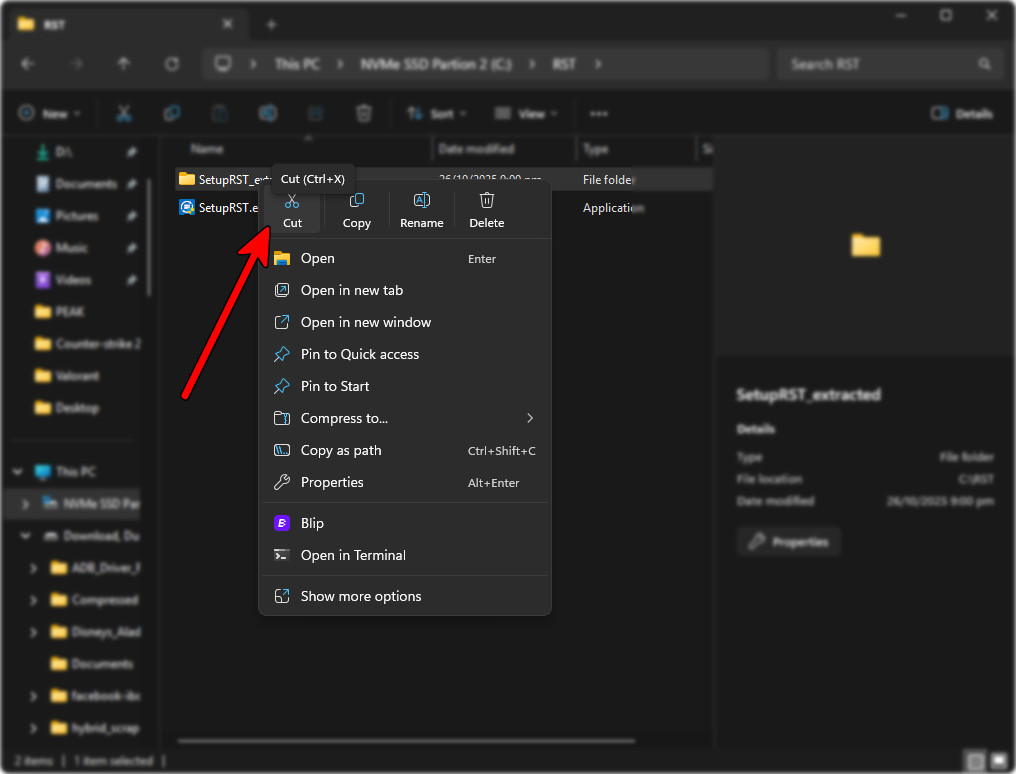
Task: Open the View dropdown
Action: pyautogui.click(x=526, y=113)
